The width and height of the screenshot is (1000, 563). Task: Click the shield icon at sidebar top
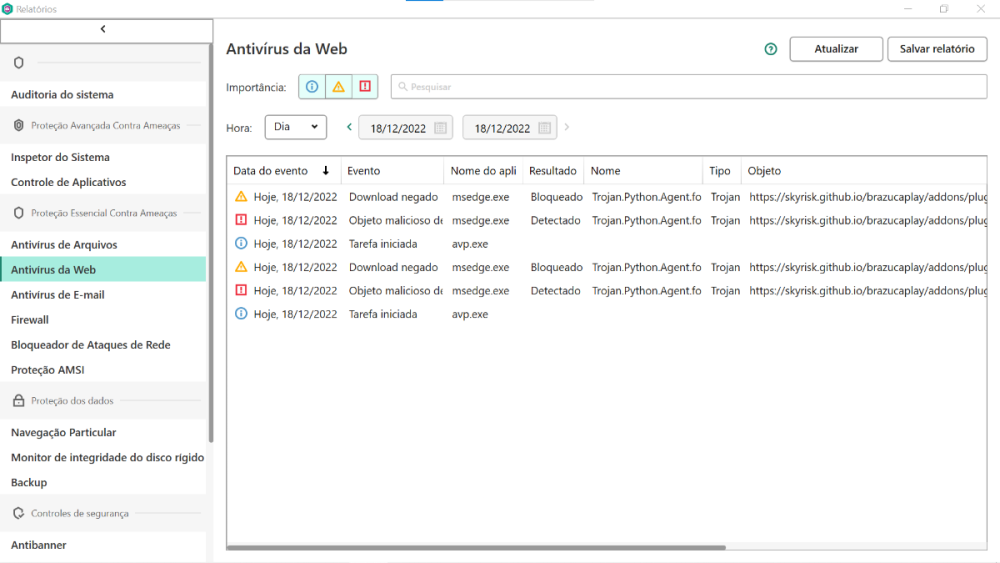point(18,62)
